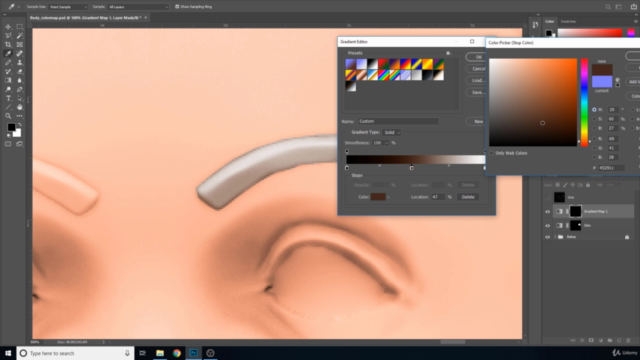Viewport: 640px width, 360px height.
Task: Hide the Bakes group
Action: coord(548,237)
